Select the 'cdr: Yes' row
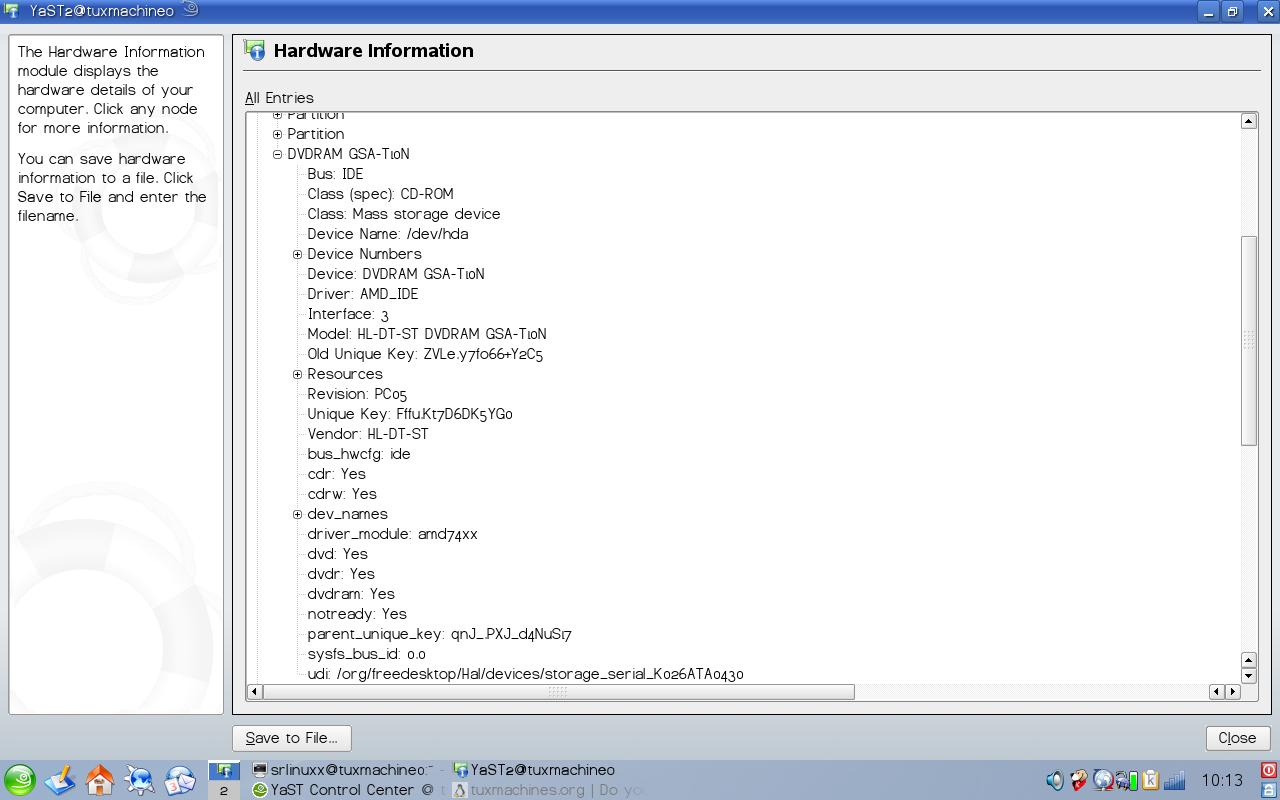Image resolution: width=1280 pixels, height=800 pixels. click(x=336, y=474)
